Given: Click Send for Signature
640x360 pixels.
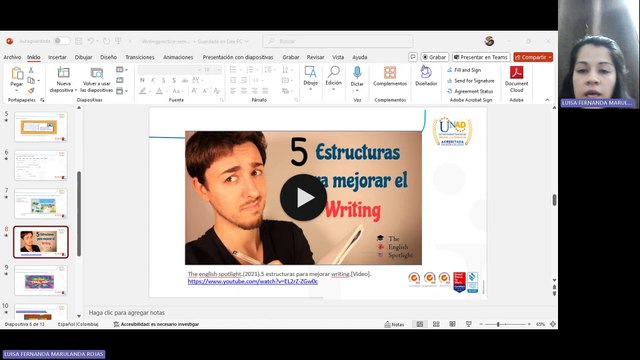Looking at the screenshot, I should tap(471, 80).
